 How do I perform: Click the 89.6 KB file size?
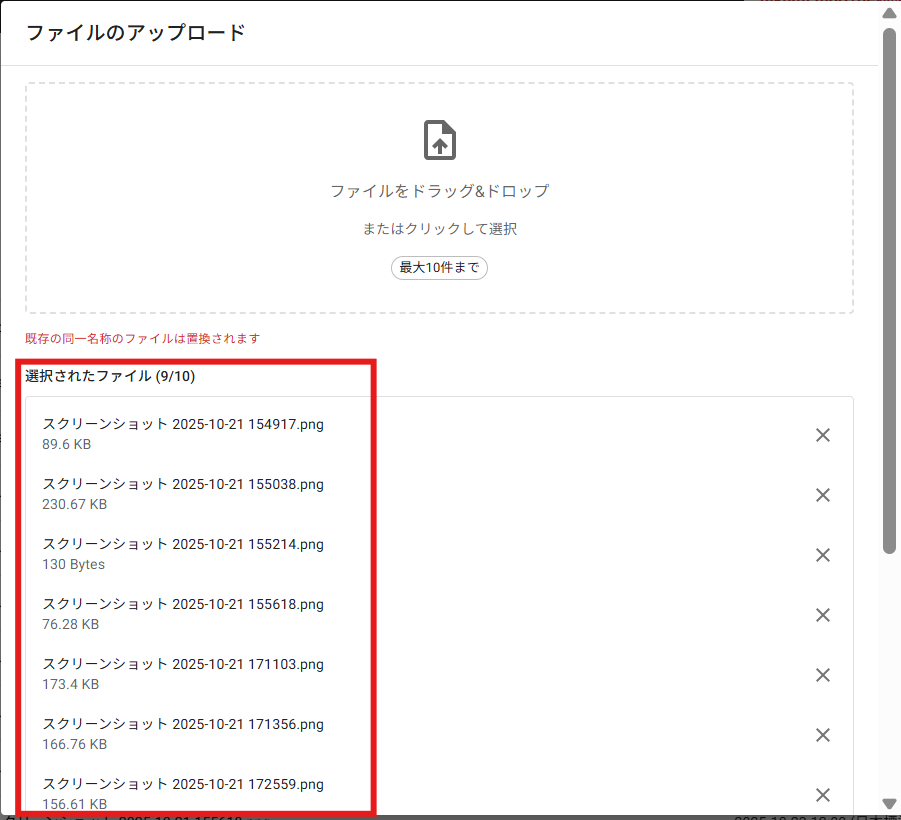pyautogui.click(x=67, y=444)
